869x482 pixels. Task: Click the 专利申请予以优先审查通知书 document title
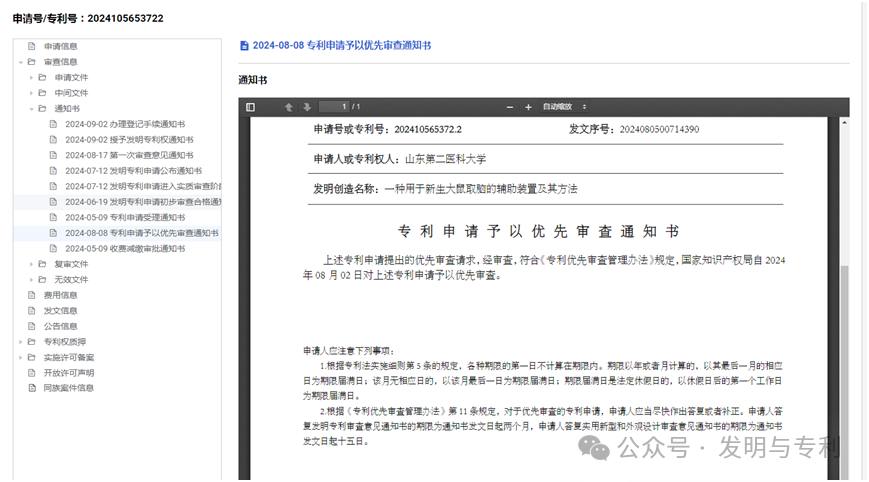point(539,232)
